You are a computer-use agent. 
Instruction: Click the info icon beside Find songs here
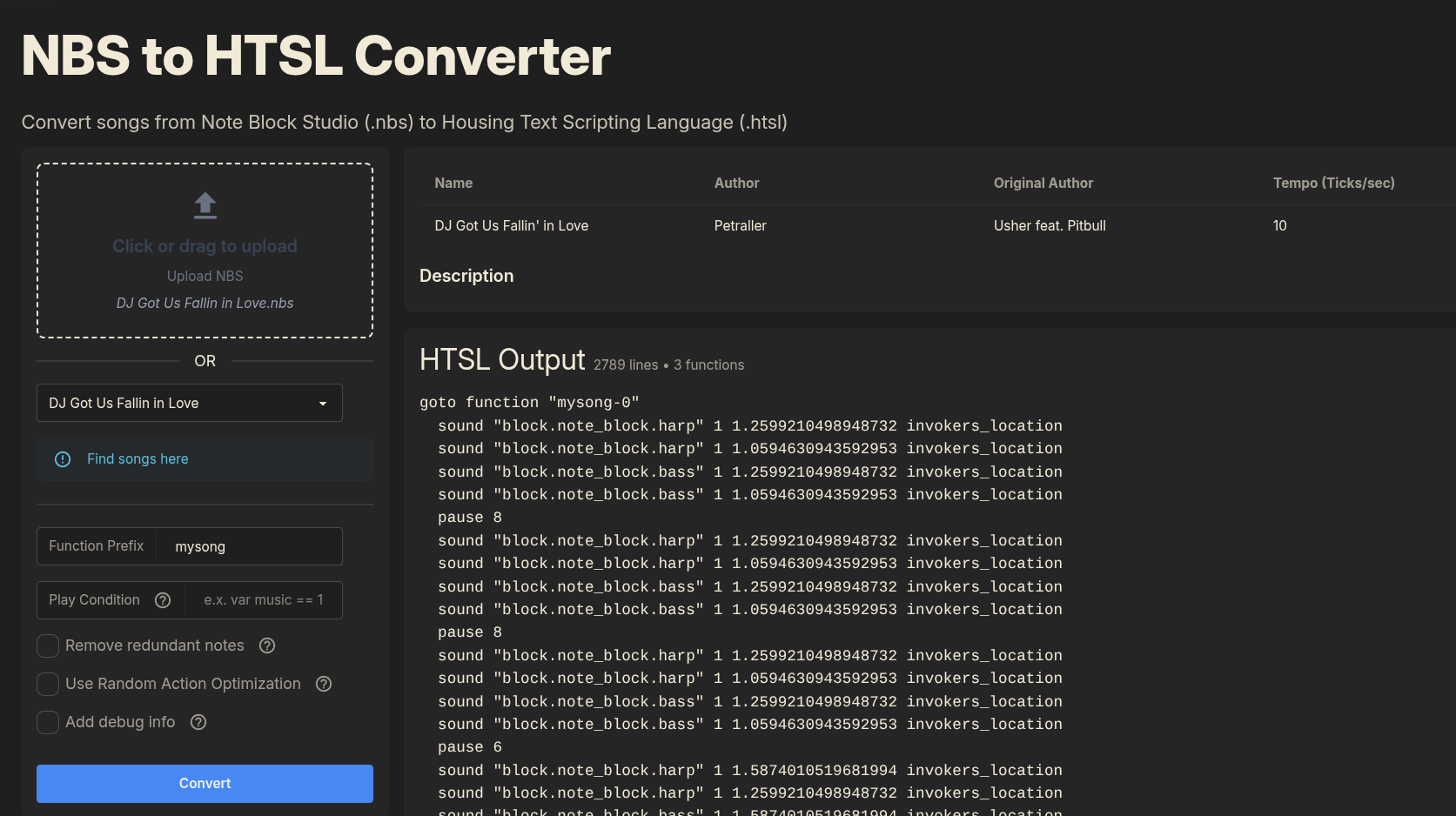click(x=62, y=459)
